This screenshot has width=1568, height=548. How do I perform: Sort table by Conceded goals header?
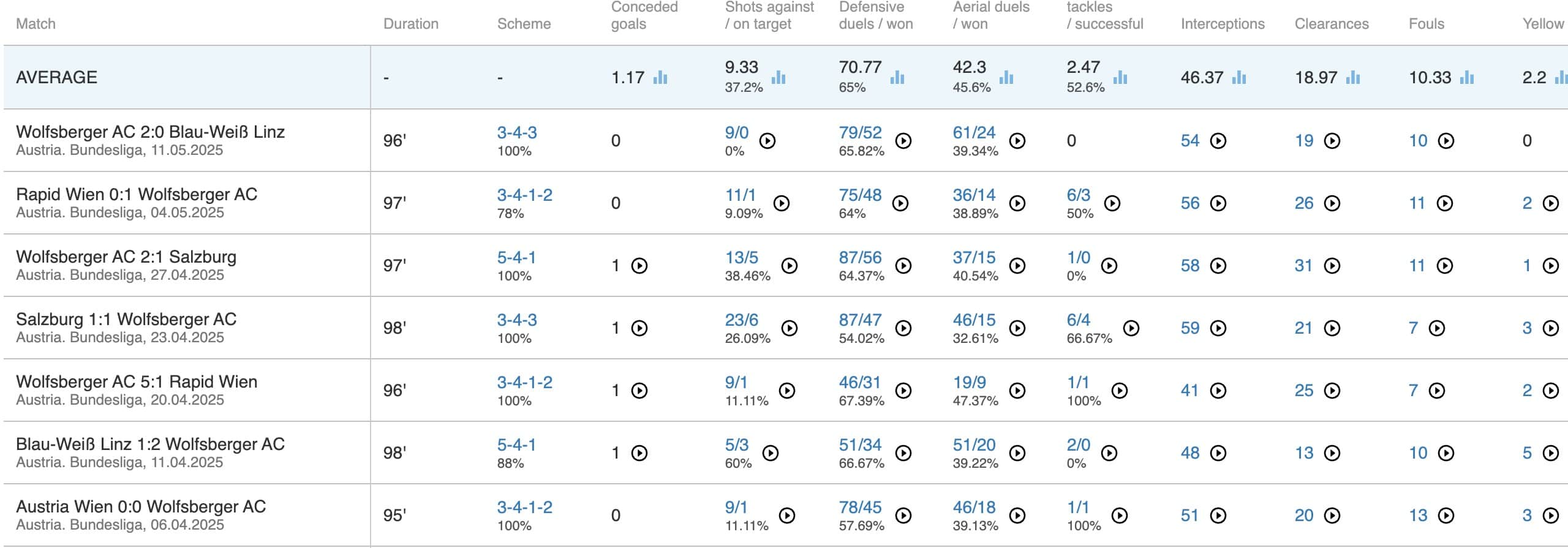(x=644, y=15)
